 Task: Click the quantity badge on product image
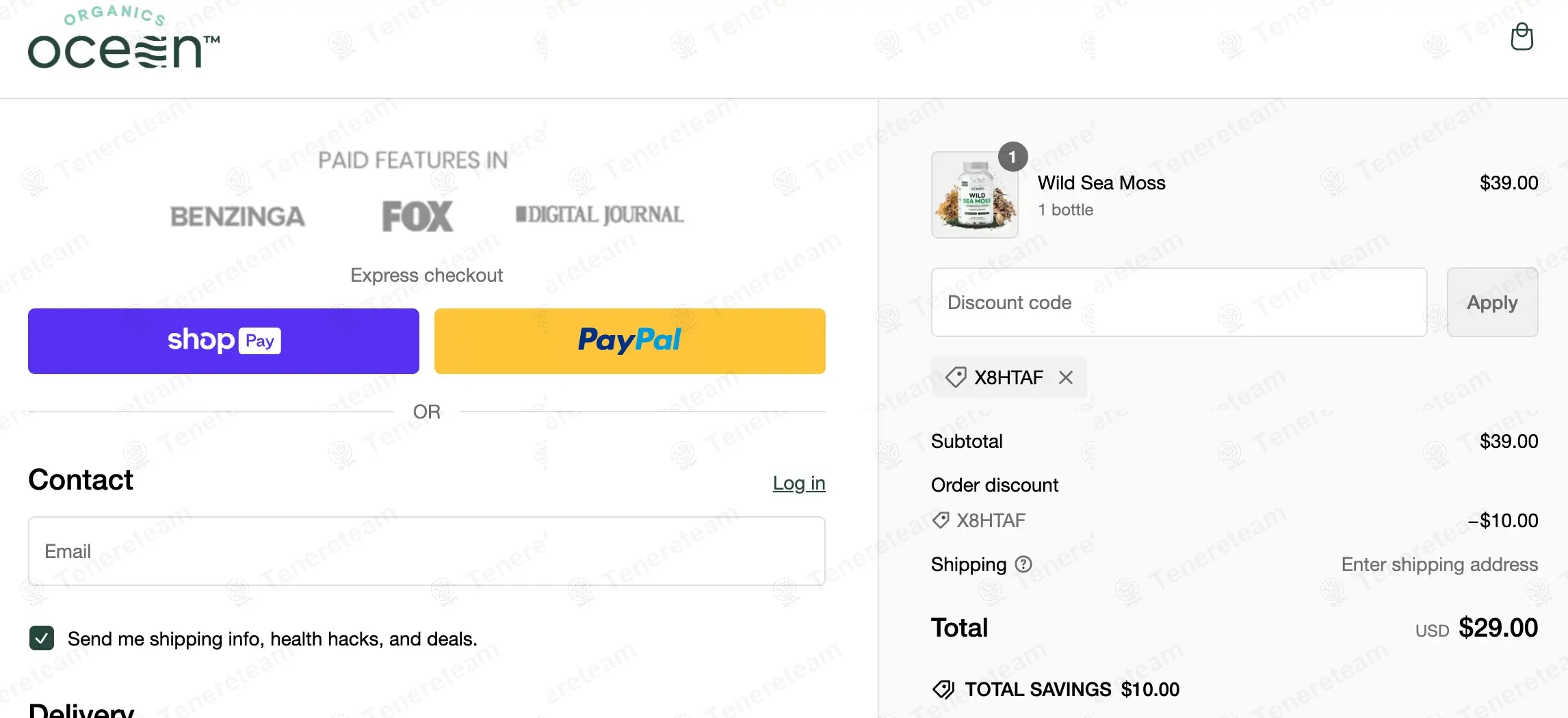[1012, 157]
